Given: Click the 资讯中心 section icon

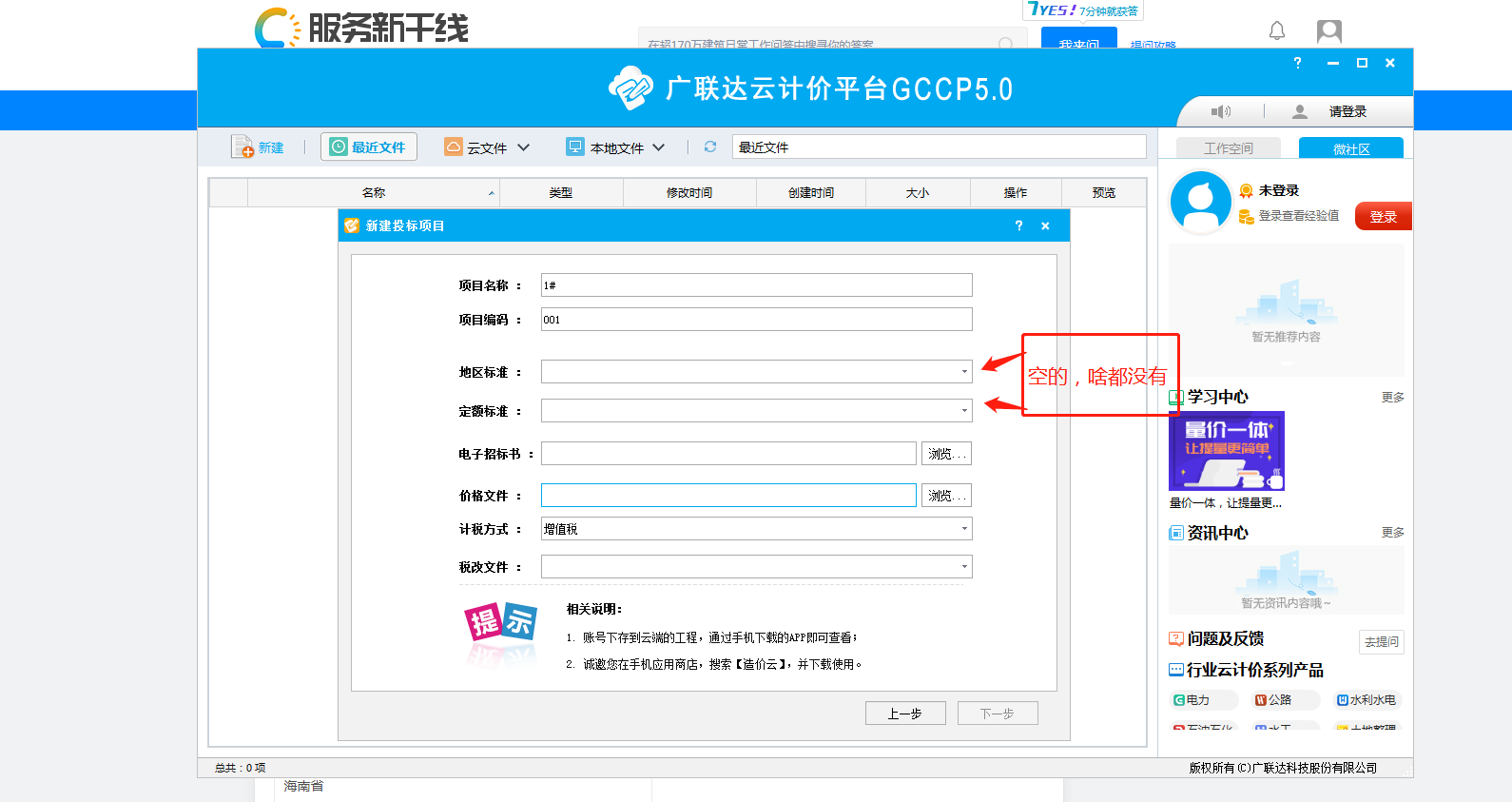Looking at the screenshot, I should click(x=1176, y=533).
